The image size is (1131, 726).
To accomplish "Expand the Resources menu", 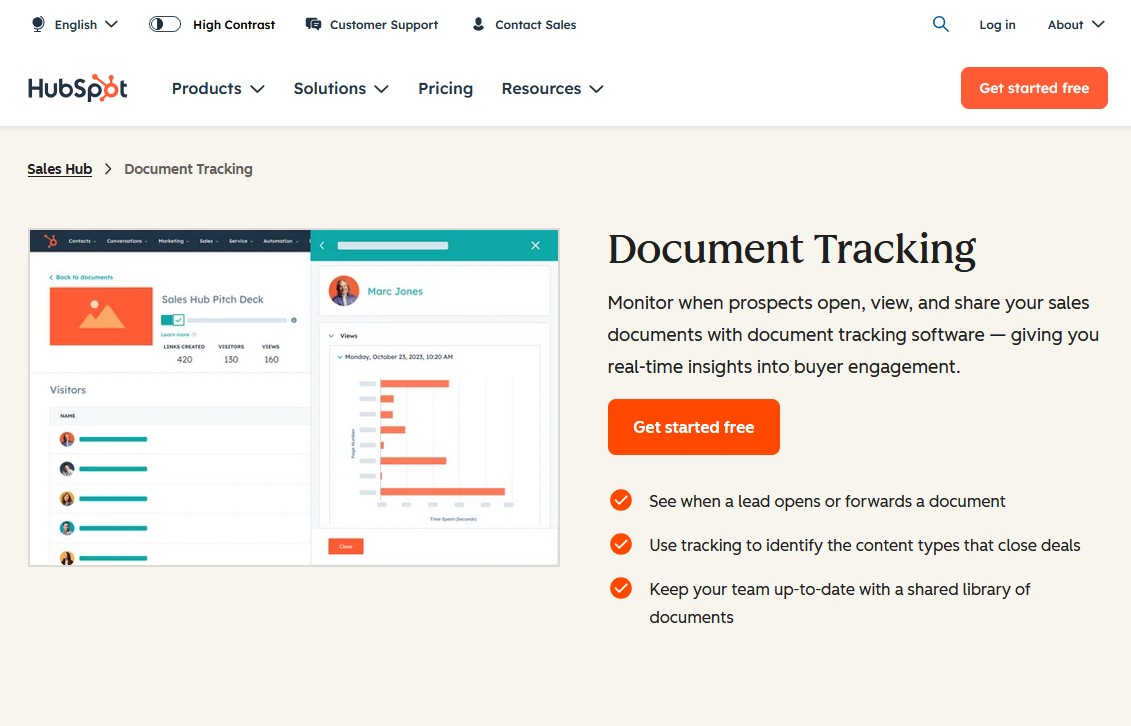I will (553, 89).
